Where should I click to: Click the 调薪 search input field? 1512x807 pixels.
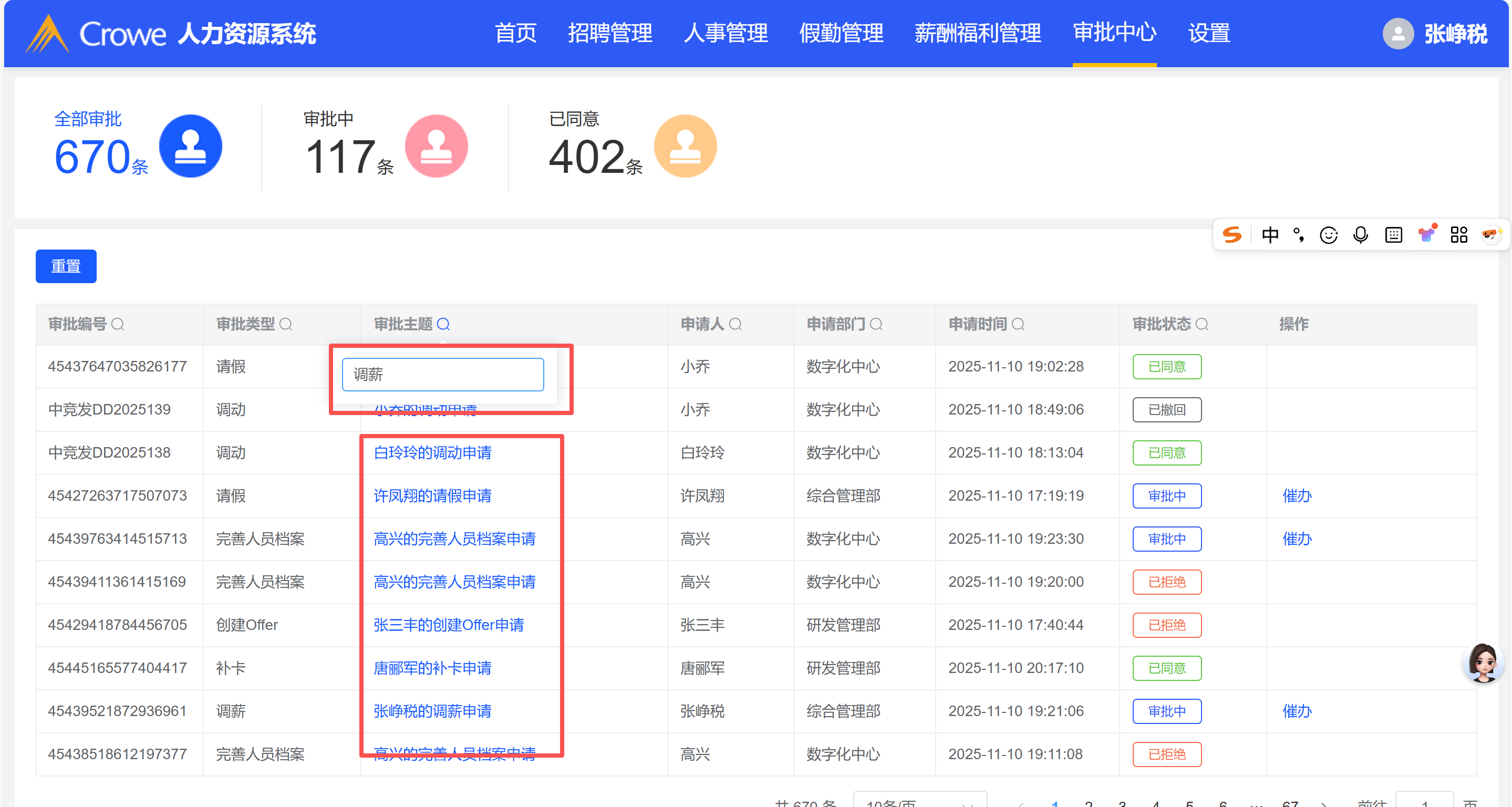point(442,375)
